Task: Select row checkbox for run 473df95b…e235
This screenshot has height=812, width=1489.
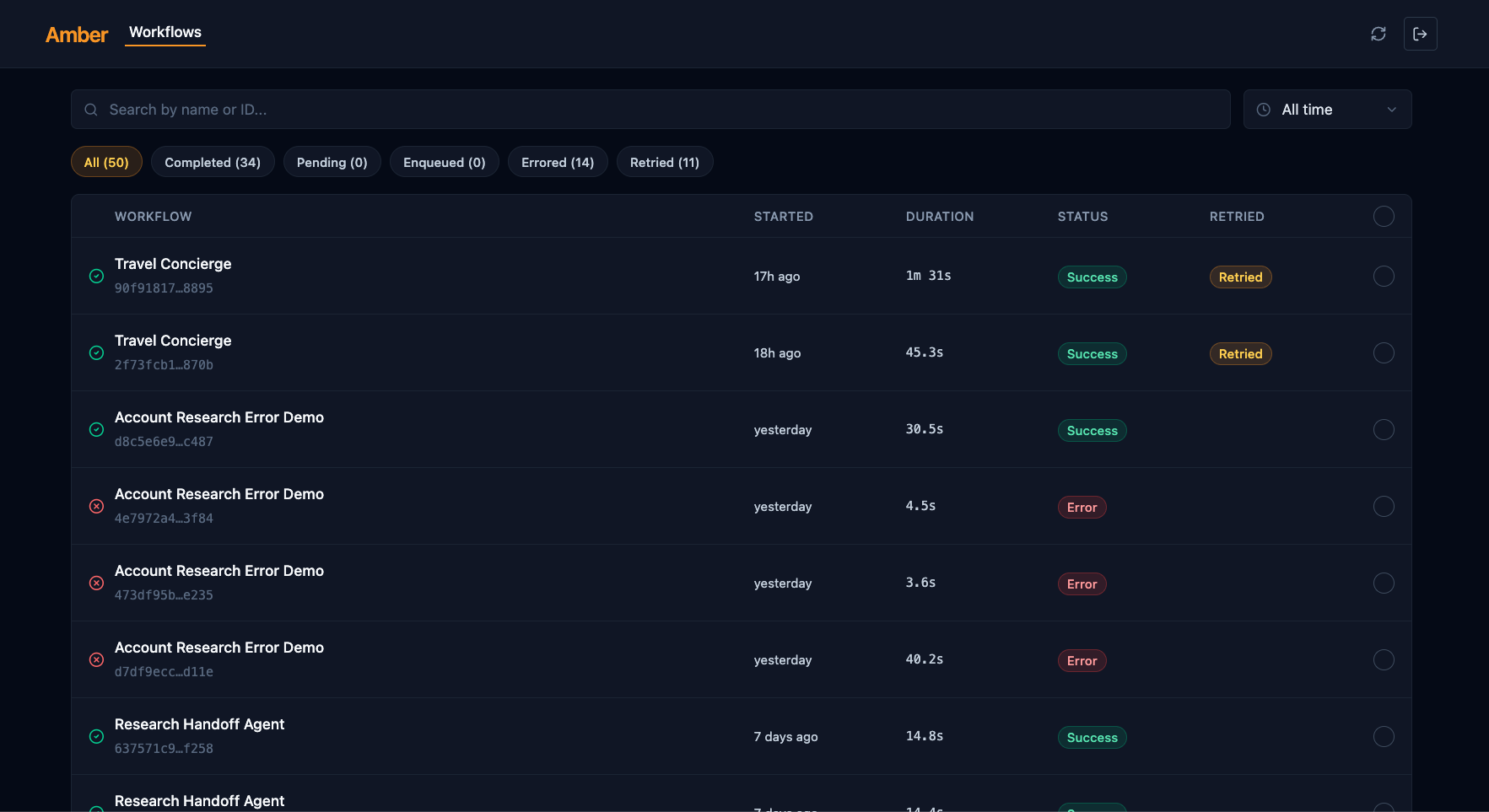Action: (x=1384, y=583)
